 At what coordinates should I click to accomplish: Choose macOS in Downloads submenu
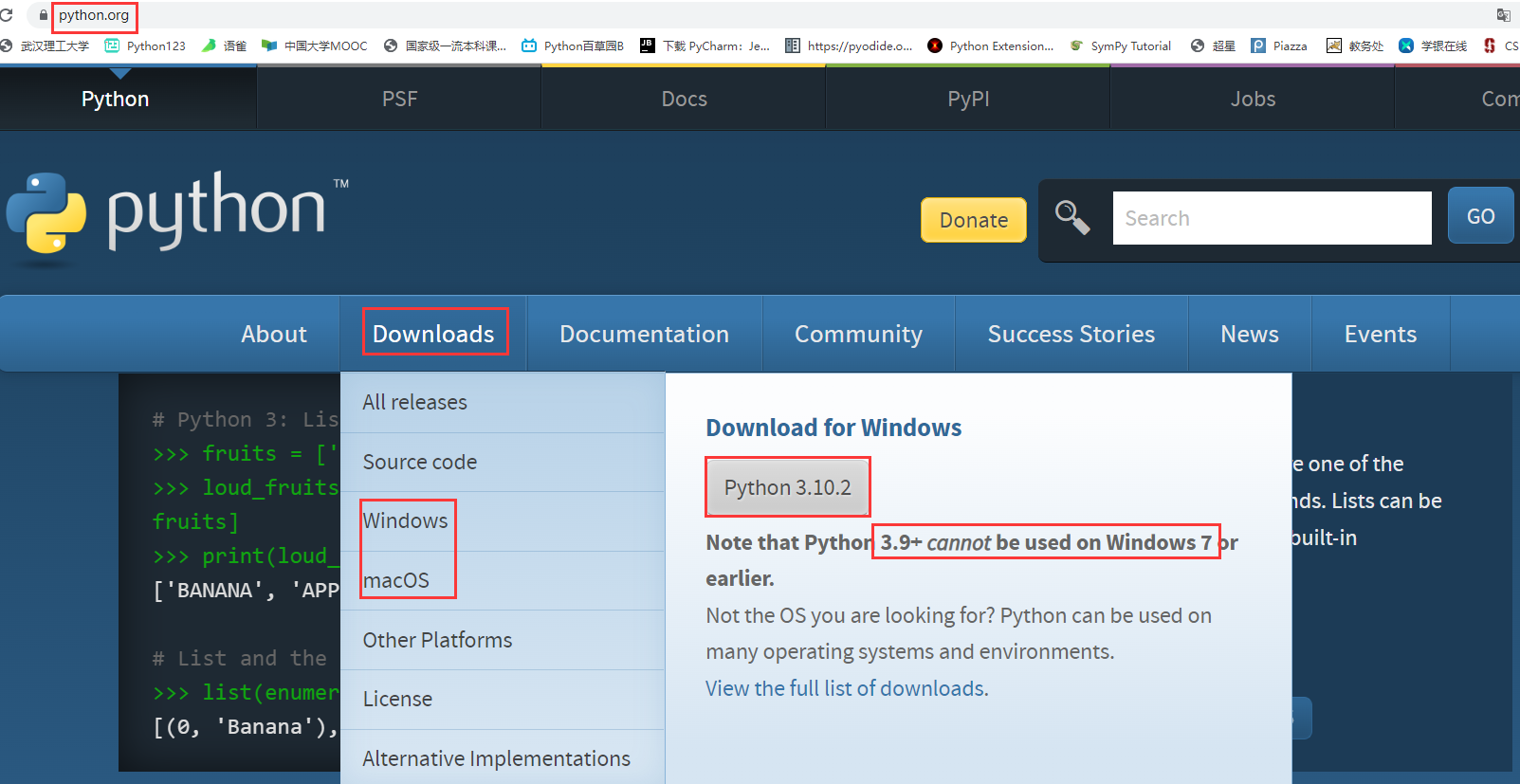point(503,580)
